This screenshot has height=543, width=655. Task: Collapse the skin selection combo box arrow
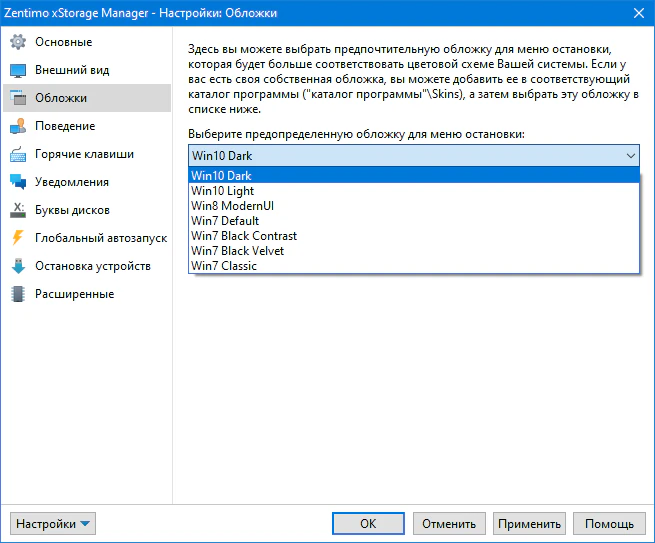(x=630, y=155)
